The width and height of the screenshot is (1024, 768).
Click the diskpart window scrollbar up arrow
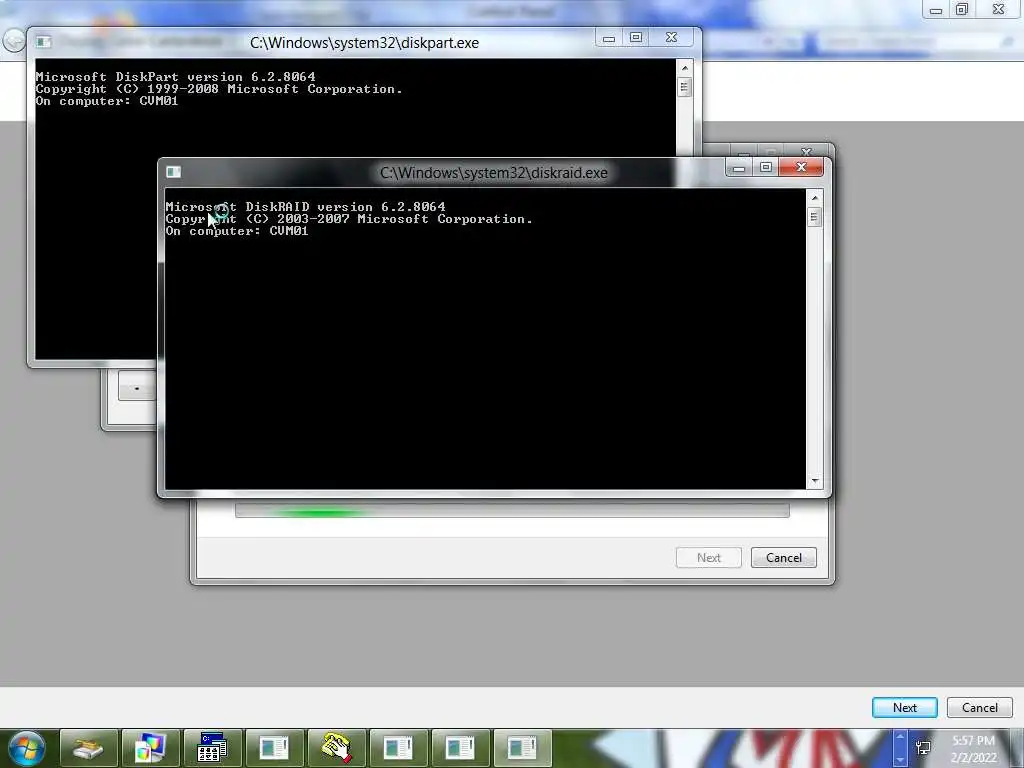coord(684,68)
